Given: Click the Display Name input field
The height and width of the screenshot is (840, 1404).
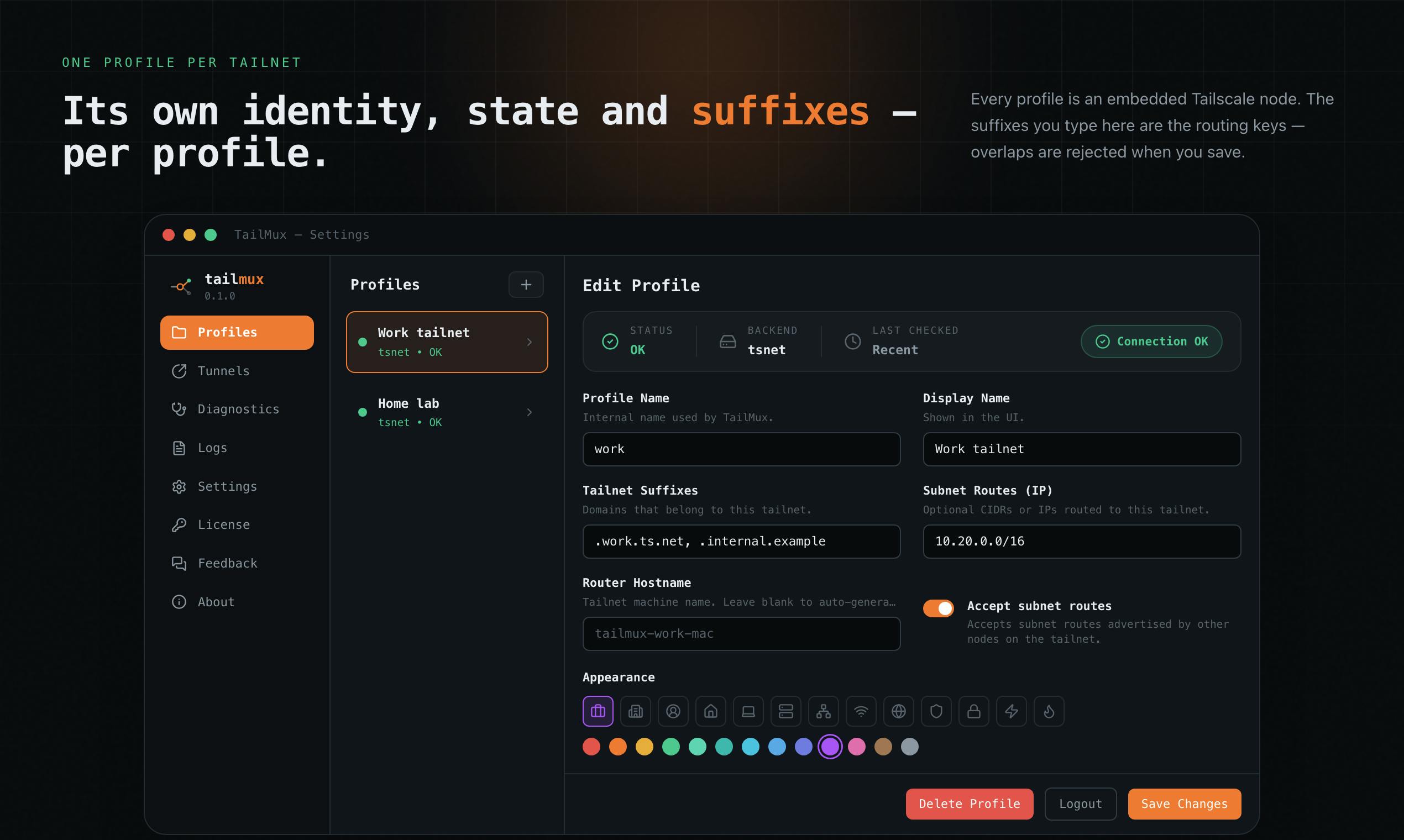Looking at the screenshot, I should tap(1082, 449).
